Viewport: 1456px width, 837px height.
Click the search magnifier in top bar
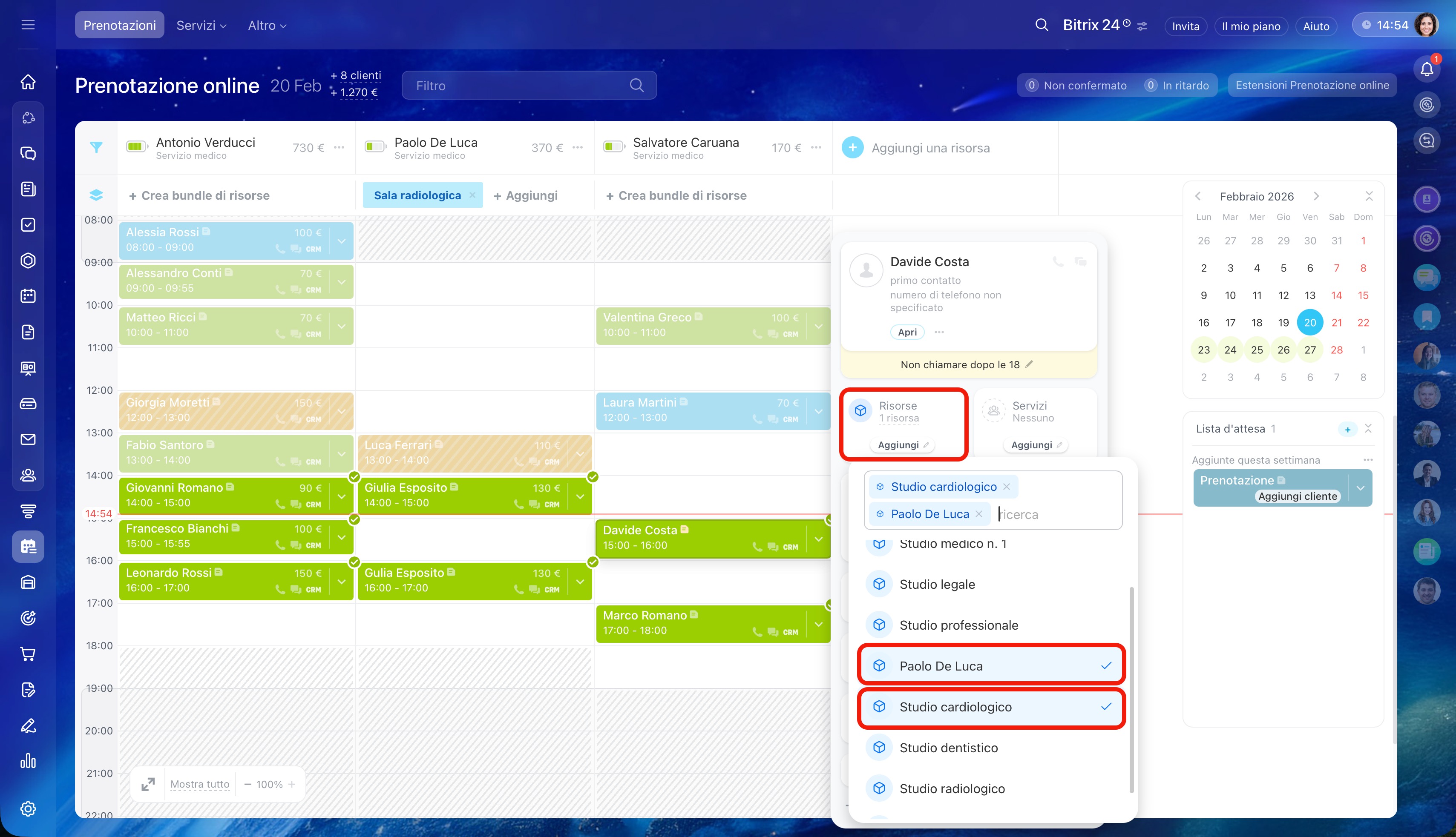click(1042, 25)
